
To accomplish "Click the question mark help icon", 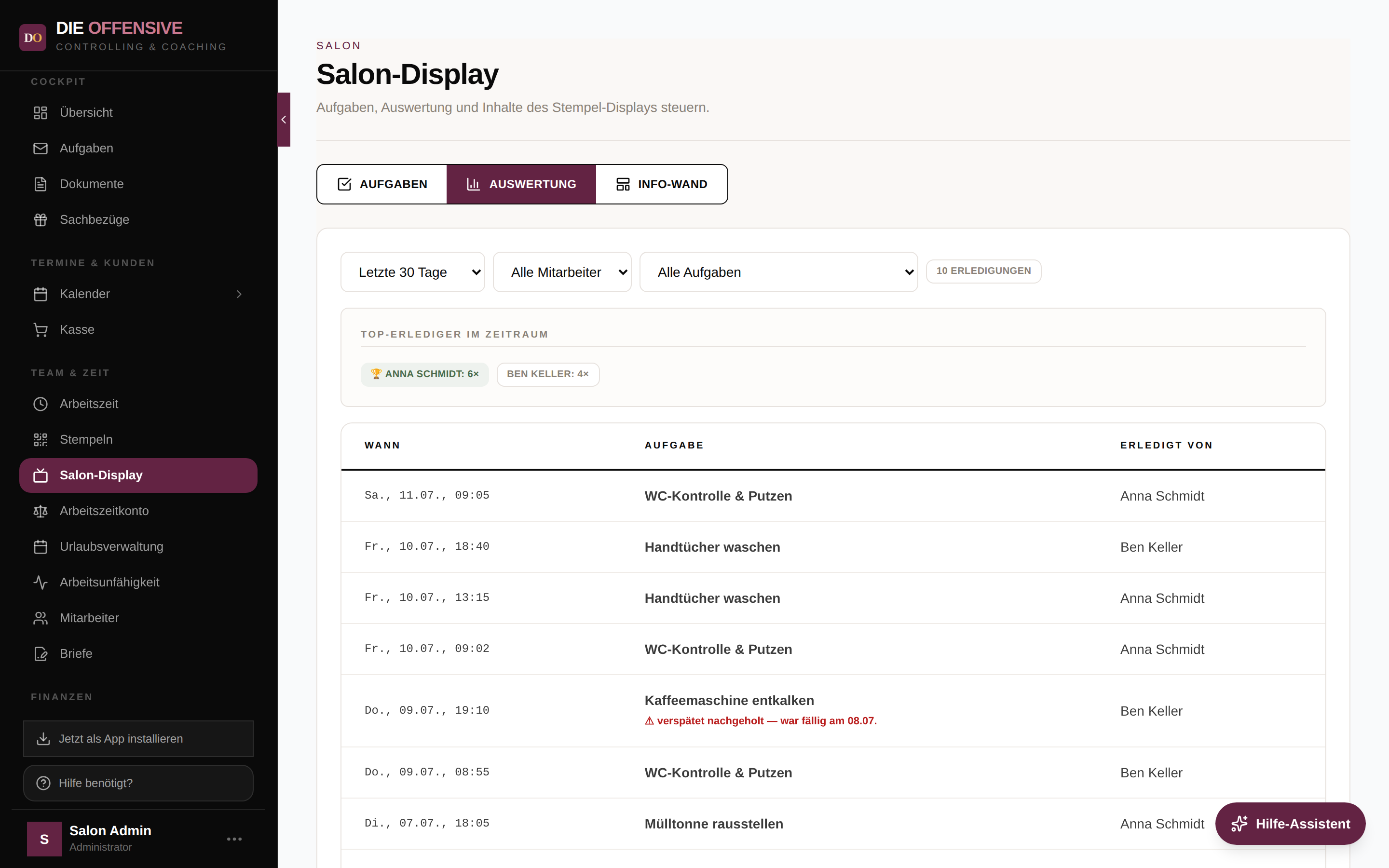I will [43, 783].
